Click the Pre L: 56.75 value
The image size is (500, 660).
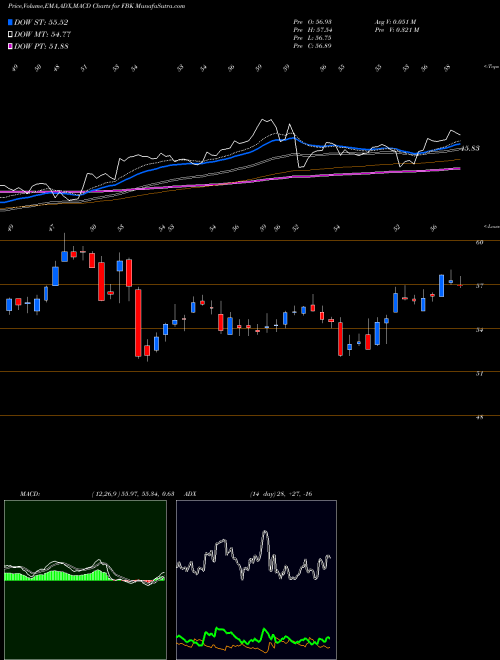[312, 38]
